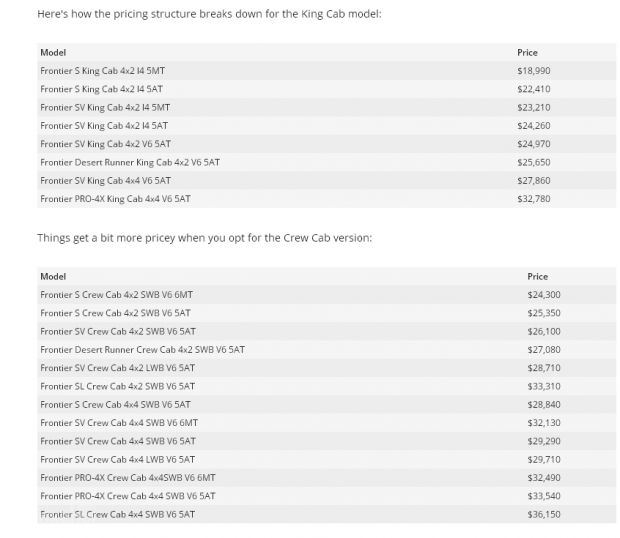Viewport: 620px width, 538px height.
Task: Click the Model header in the Crew Cab table
Action: coord(52,276)
